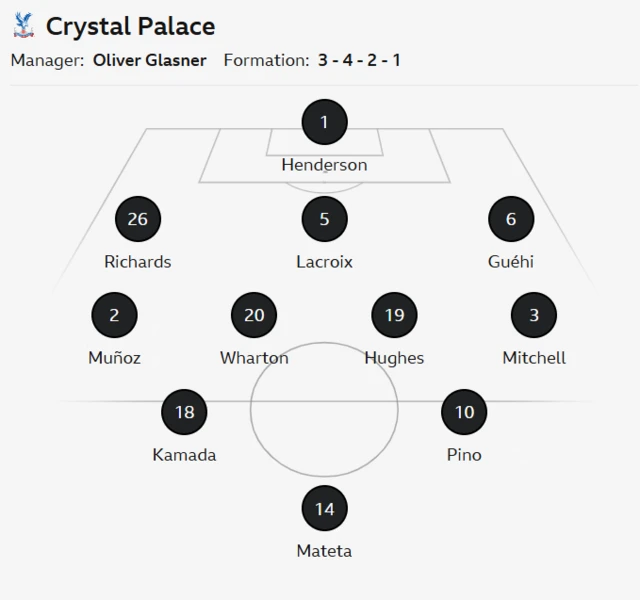Select Hughes' number 19 circle
The image size is (640, 600).
(394, 315)
